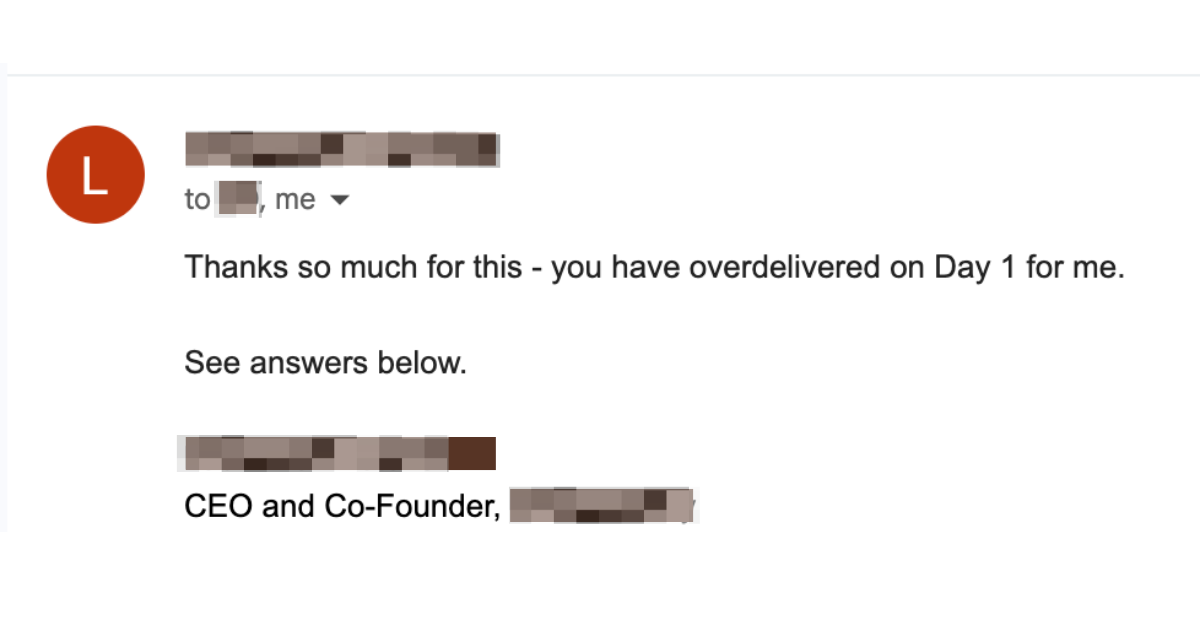Click the horizontal divider line at the top
The height and width of the screenshot is (630, 1200).
(x=600, y=73)
